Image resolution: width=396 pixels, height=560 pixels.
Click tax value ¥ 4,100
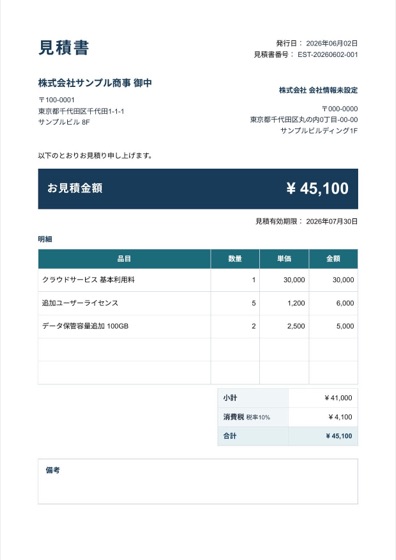(340, 417)
